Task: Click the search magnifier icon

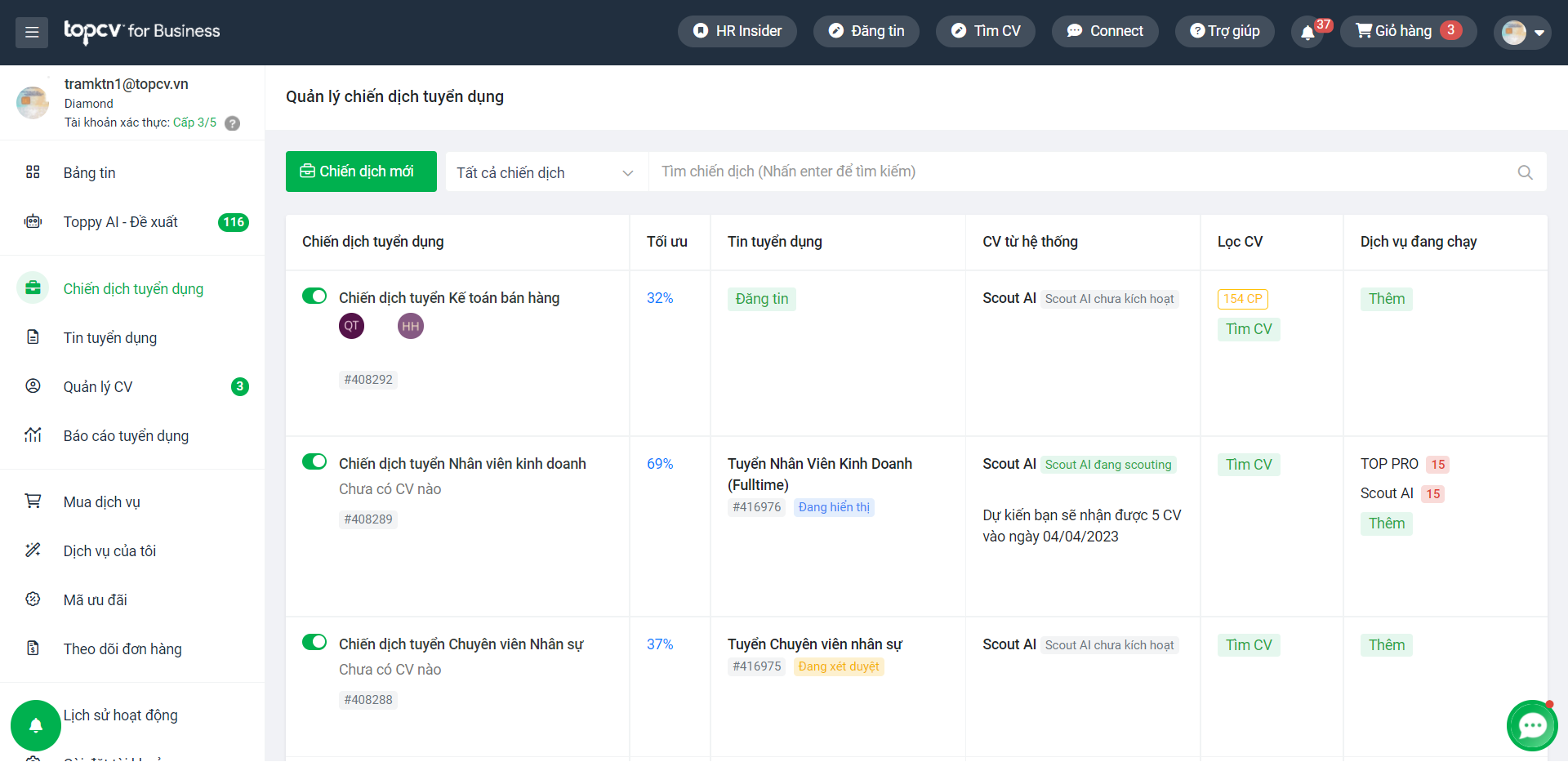Action: click(x=1525, y=172)
